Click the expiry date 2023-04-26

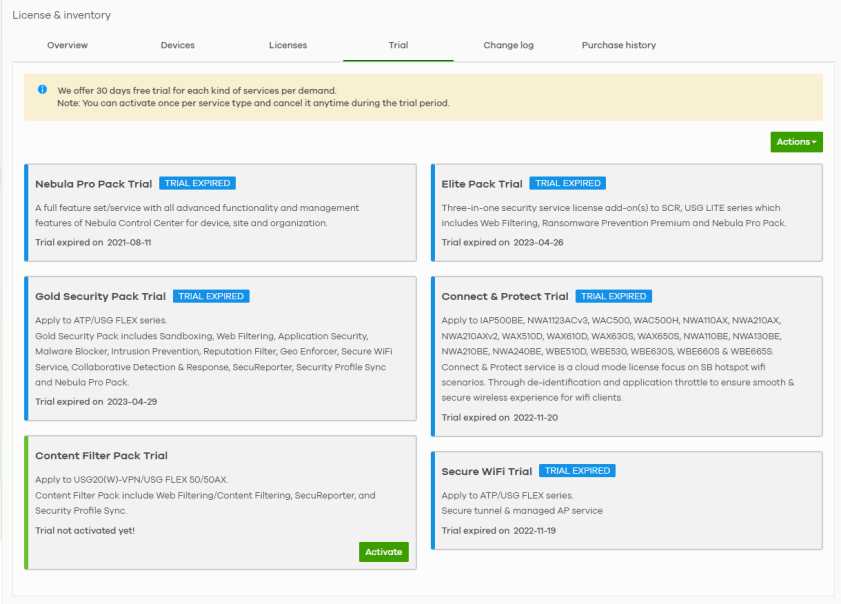point(538,242)
